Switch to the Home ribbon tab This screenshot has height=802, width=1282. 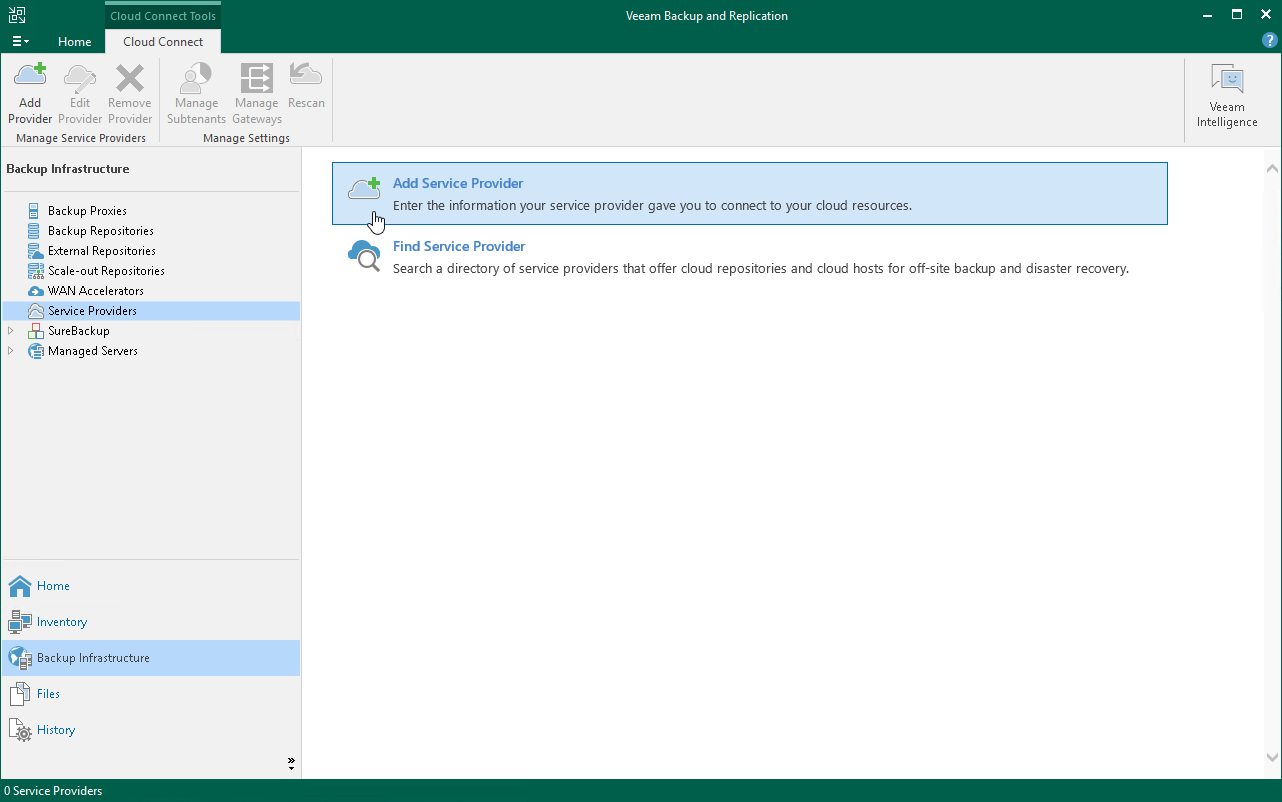tap(74, 42)
